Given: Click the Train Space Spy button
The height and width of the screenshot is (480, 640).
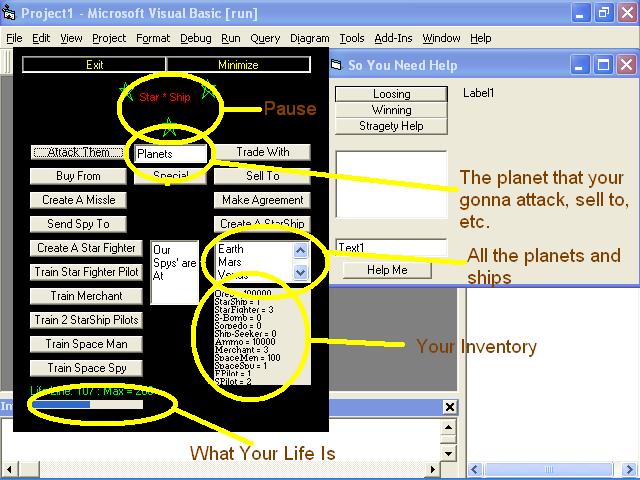Looking at the screenshot, I should click(x=86, y=368).
